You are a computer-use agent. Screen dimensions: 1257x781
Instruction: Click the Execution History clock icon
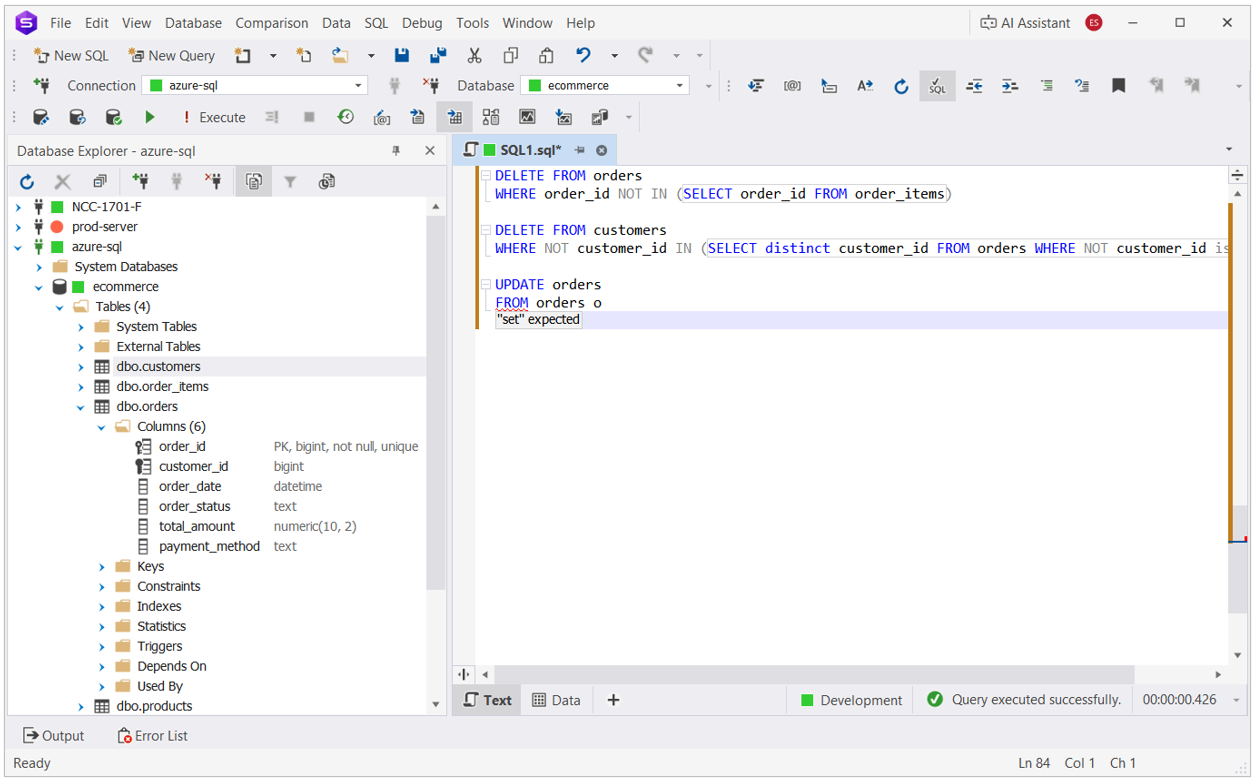346,117
